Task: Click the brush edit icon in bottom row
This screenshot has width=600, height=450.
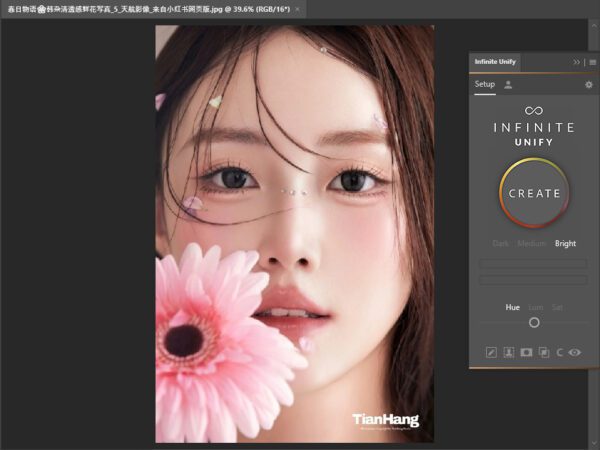Action: click(x=491, y=352)
